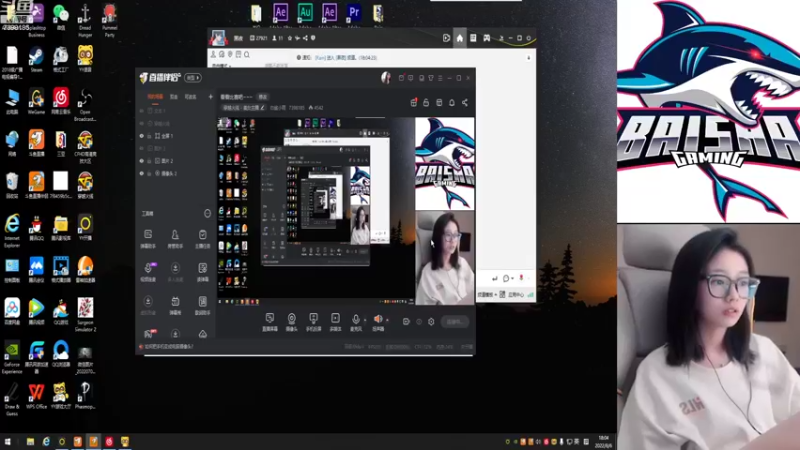Open the Windows Start button

click(8, 441)
